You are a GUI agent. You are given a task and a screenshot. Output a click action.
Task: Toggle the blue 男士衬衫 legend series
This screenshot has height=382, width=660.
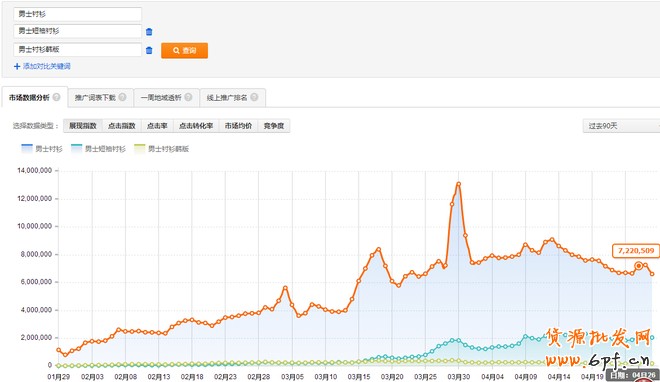pos(42,149)
